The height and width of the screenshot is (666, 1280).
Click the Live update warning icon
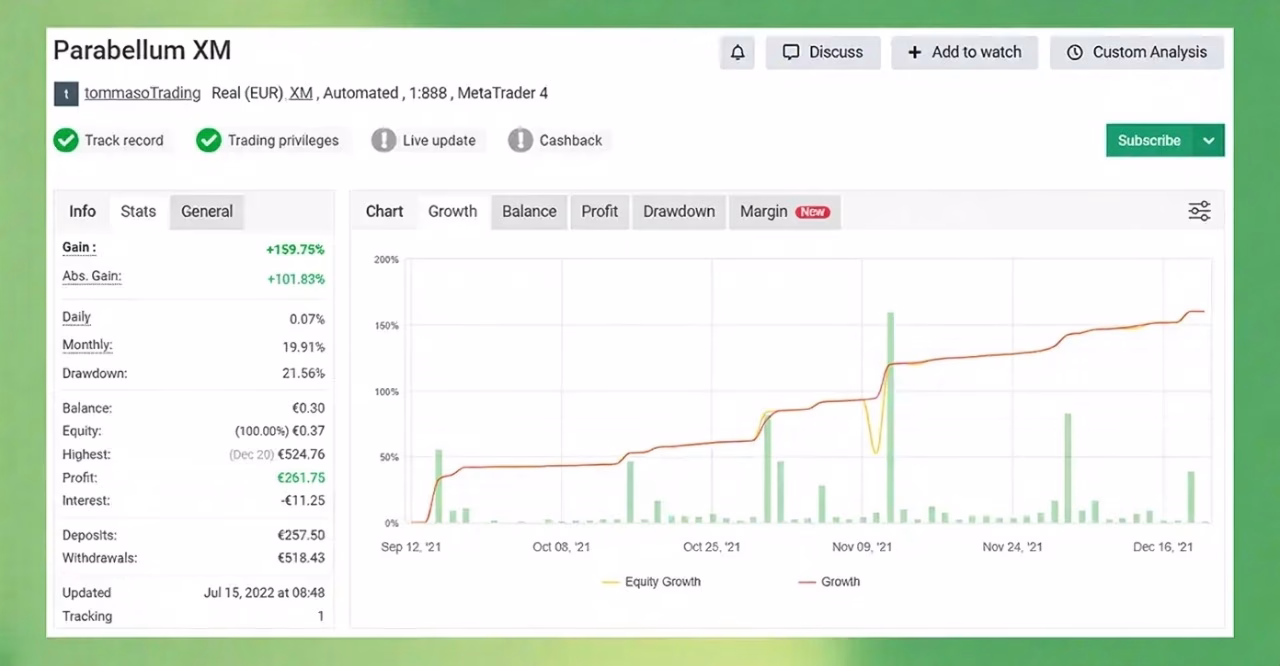(384, 140)
